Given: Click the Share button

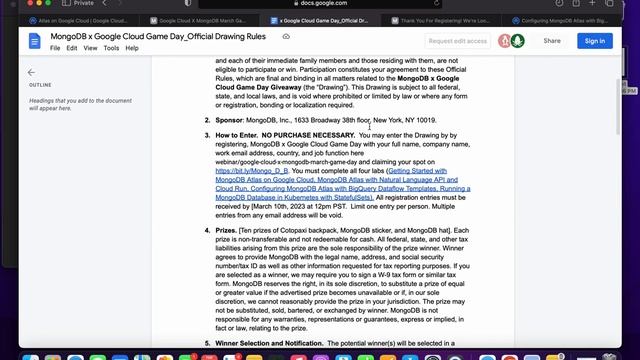Looking at the screenshot, I should coord(552,41).
